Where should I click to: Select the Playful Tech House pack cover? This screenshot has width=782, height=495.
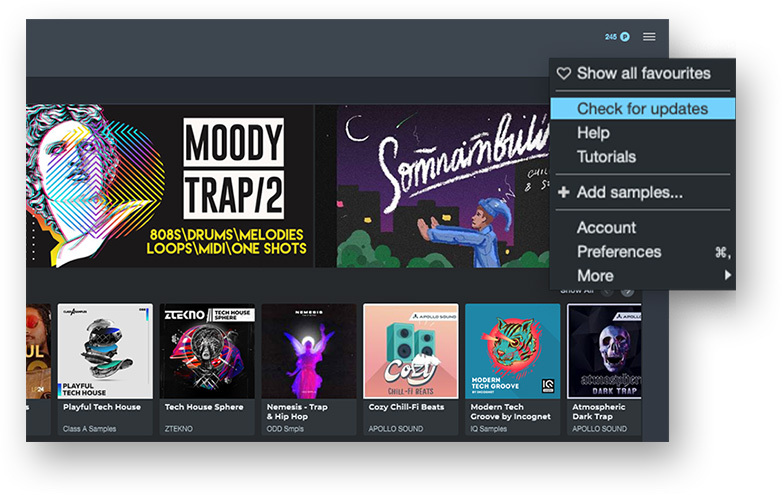click(105, 351)
